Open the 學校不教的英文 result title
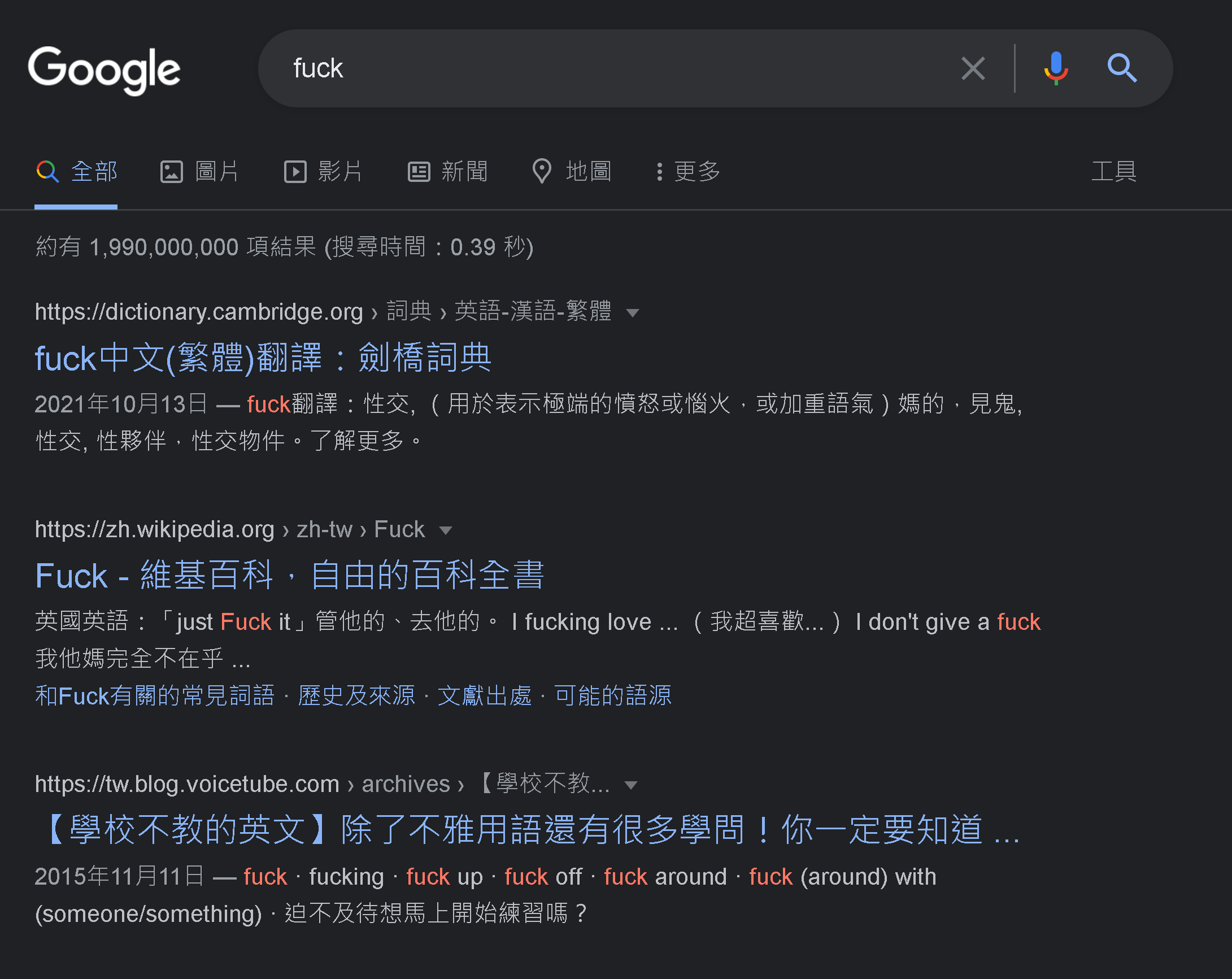1232x979 pixels. [529, 830]
